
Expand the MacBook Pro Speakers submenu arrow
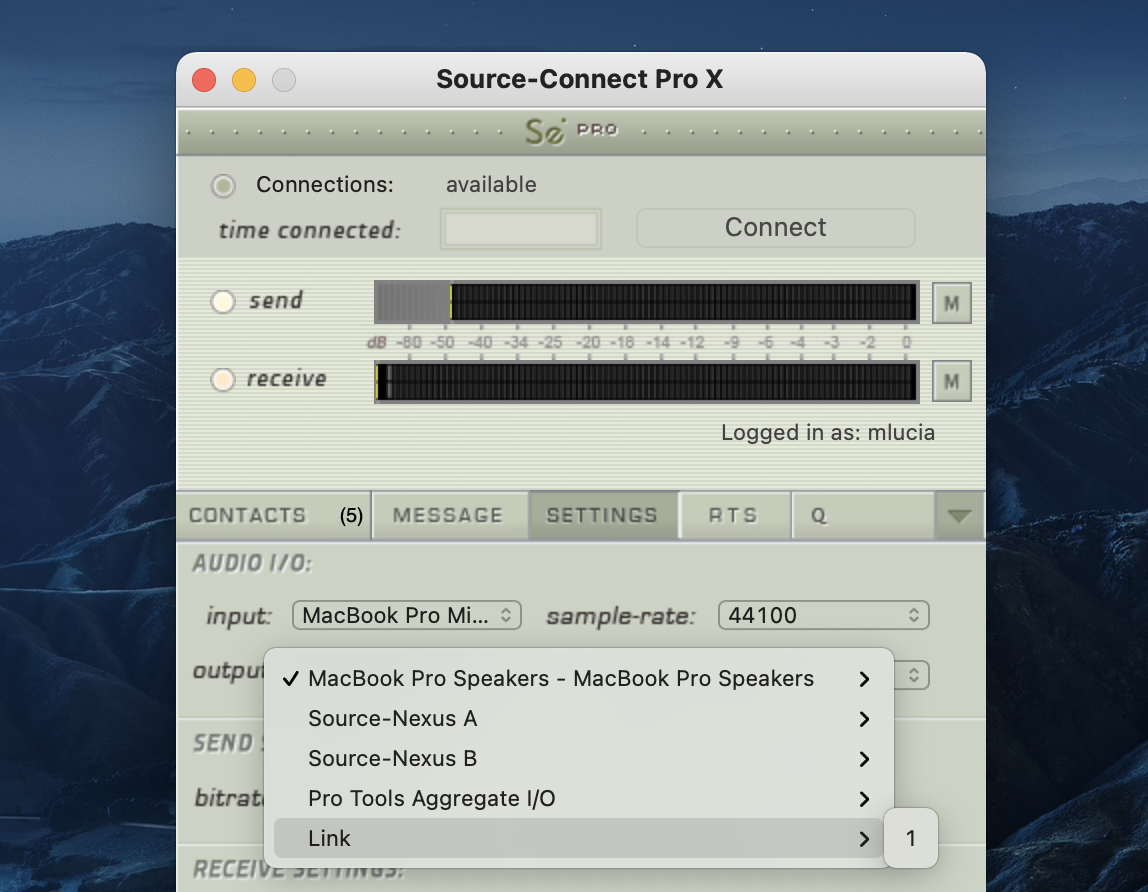[864, 679]
